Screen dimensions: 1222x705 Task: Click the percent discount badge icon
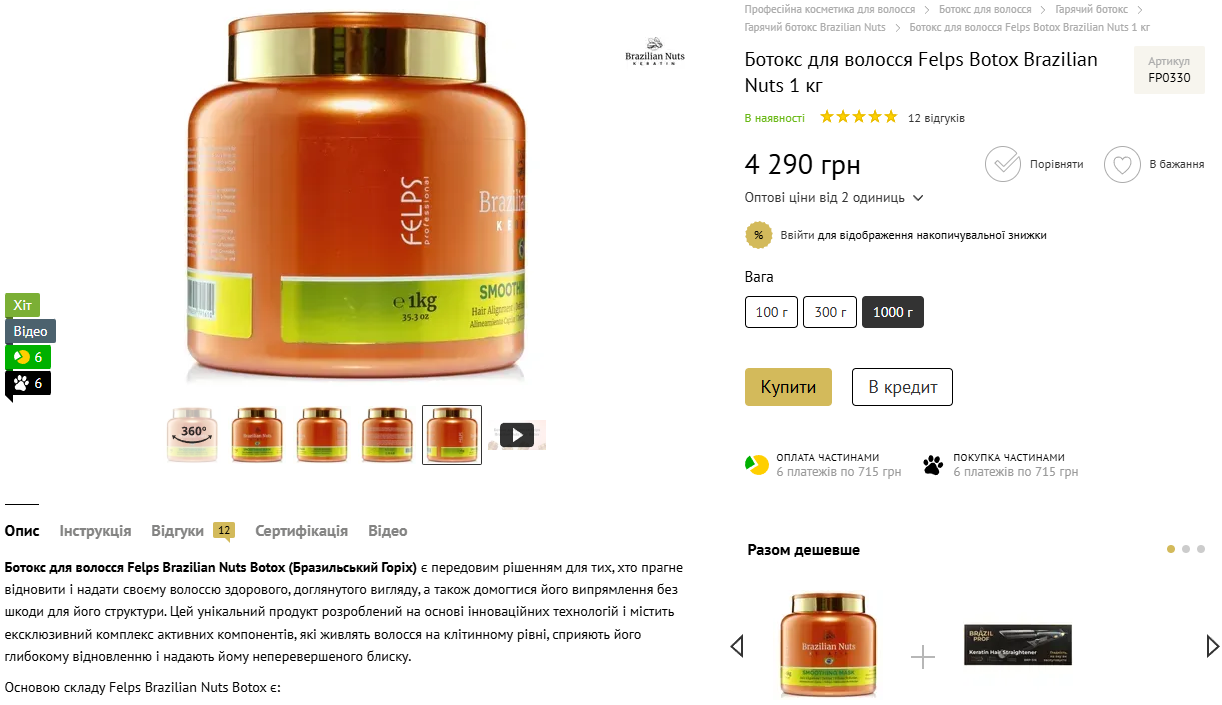(758, 235)
